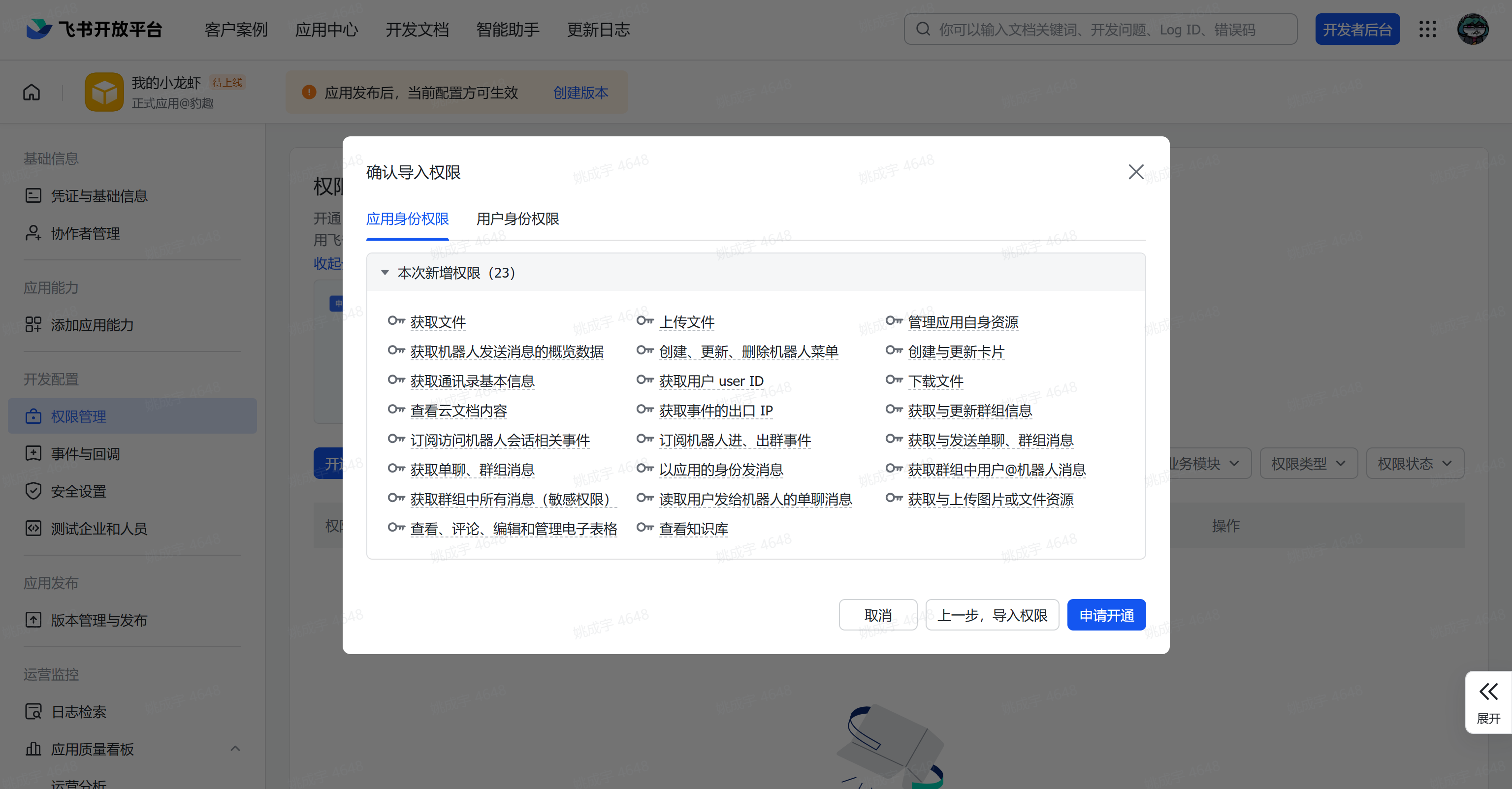Click the 权限管理 sidebar icon
This screenshot has width=1512, height=789.
pos(33,416)
